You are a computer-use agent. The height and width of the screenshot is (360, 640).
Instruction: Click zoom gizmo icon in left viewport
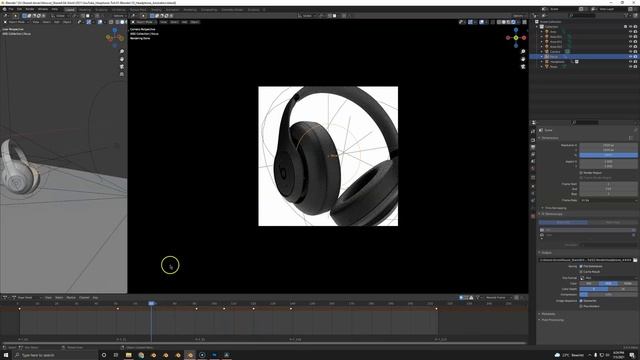(x=122, y=51)
